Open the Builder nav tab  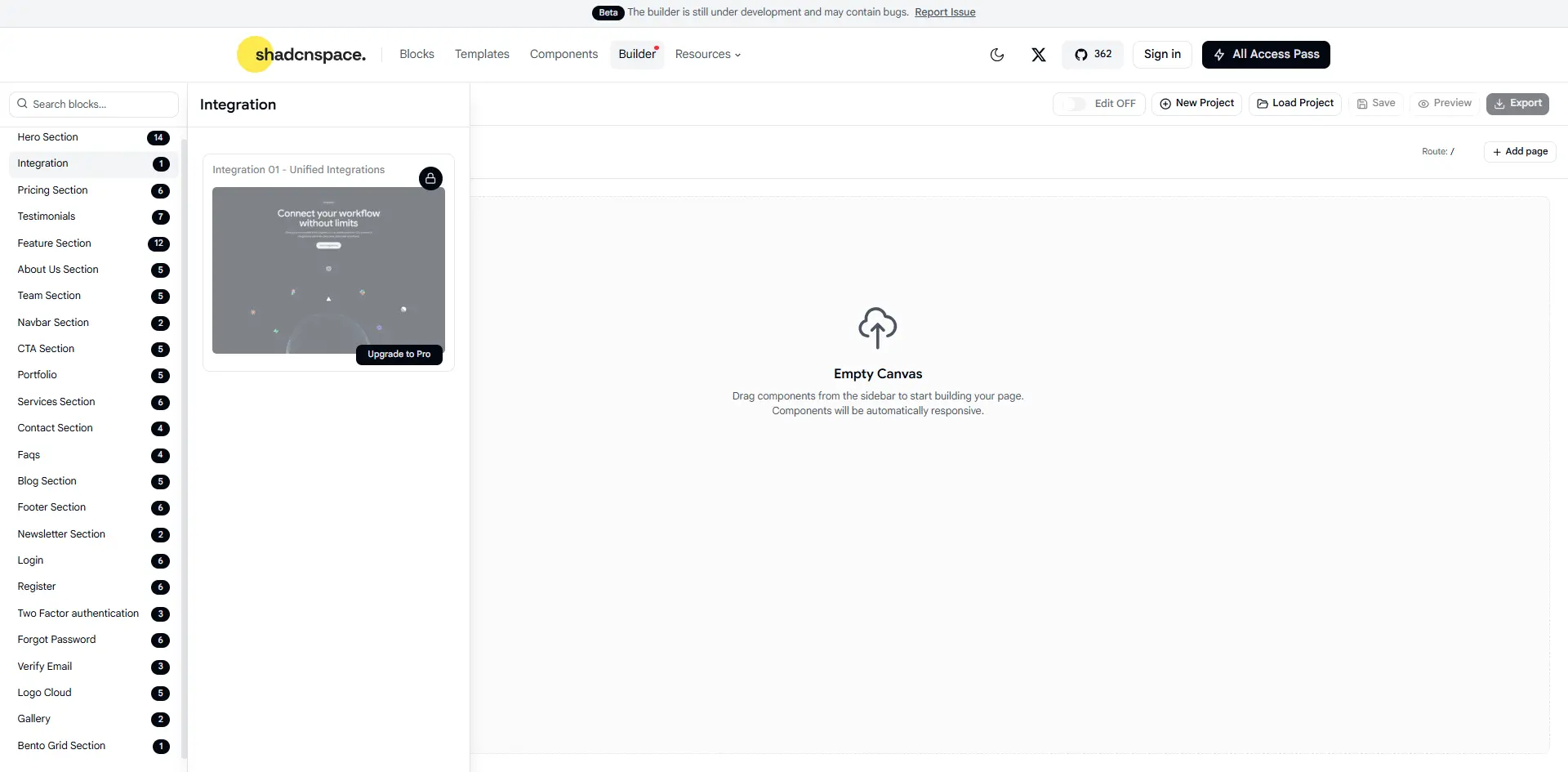637,55
